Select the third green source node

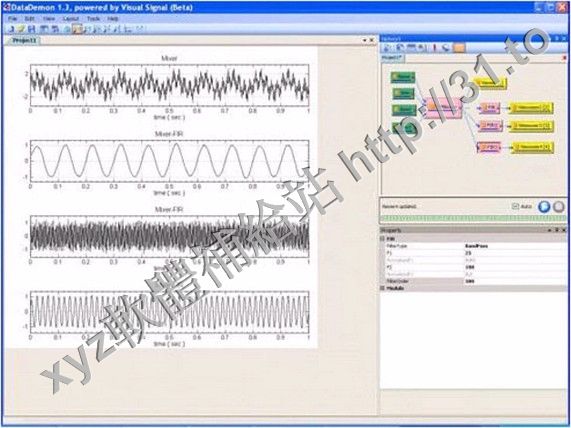coord(404,109)
